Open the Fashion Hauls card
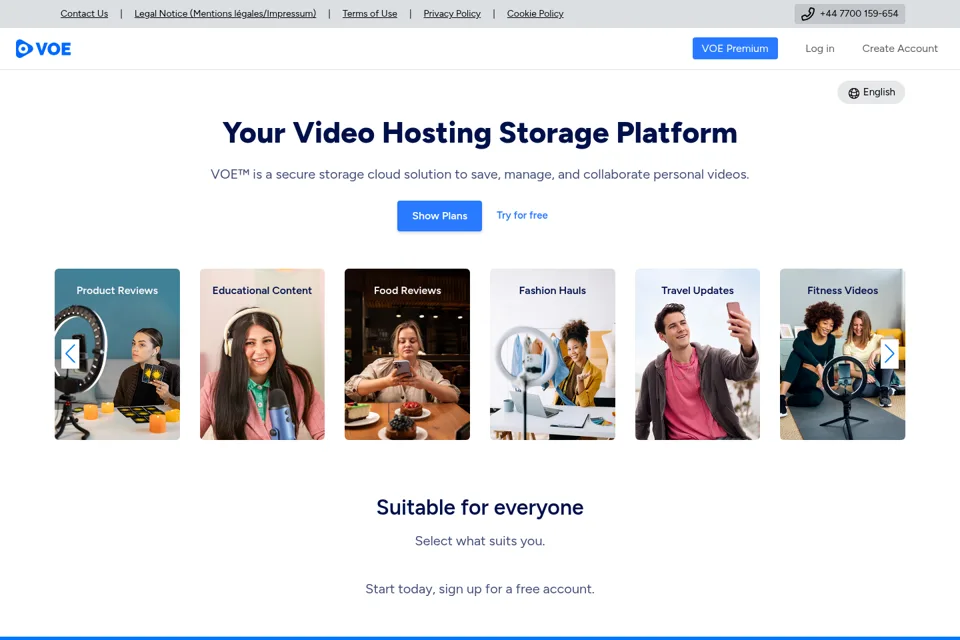This screenshot has width=960, height=640. pyautogui.click(x=552, y=354)
